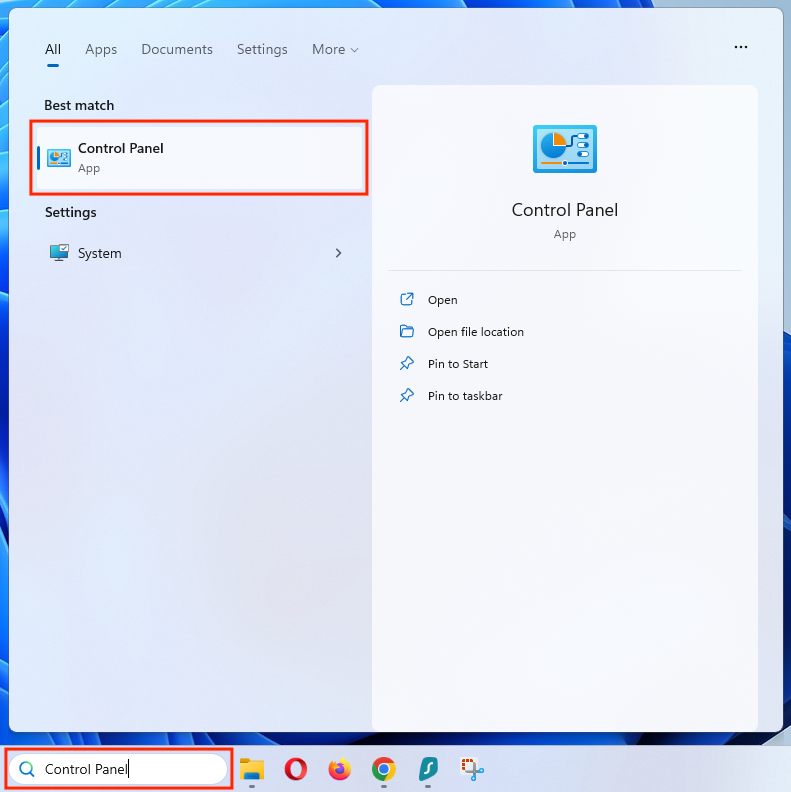This screenshot has width=791, height=792.
Task: Open Snipping Tool from the taskbar
Action: pyautogui.click(x=472, y=768)
